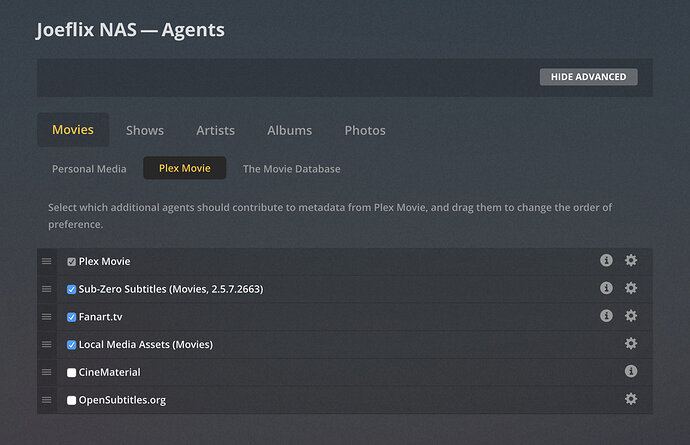Disable the Sub-Zero Subtitles checkbox

(72, 289)
